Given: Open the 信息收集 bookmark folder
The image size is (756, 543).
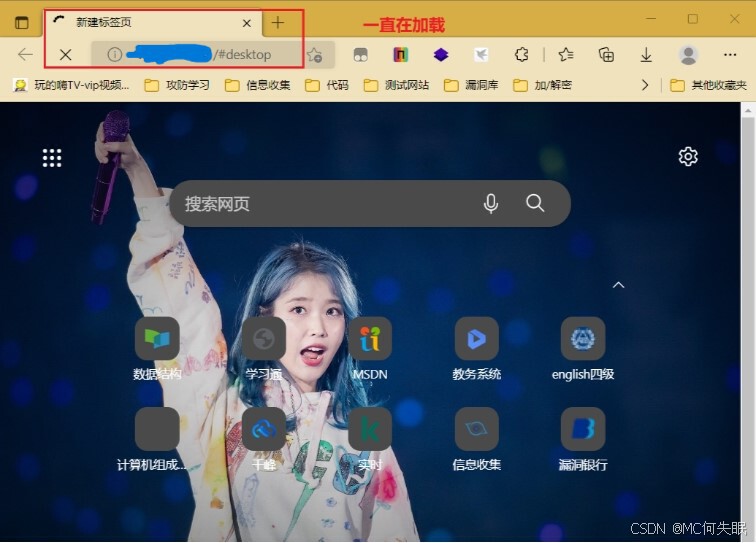Looking at the screenshot, I should click(x=257, y=85).
